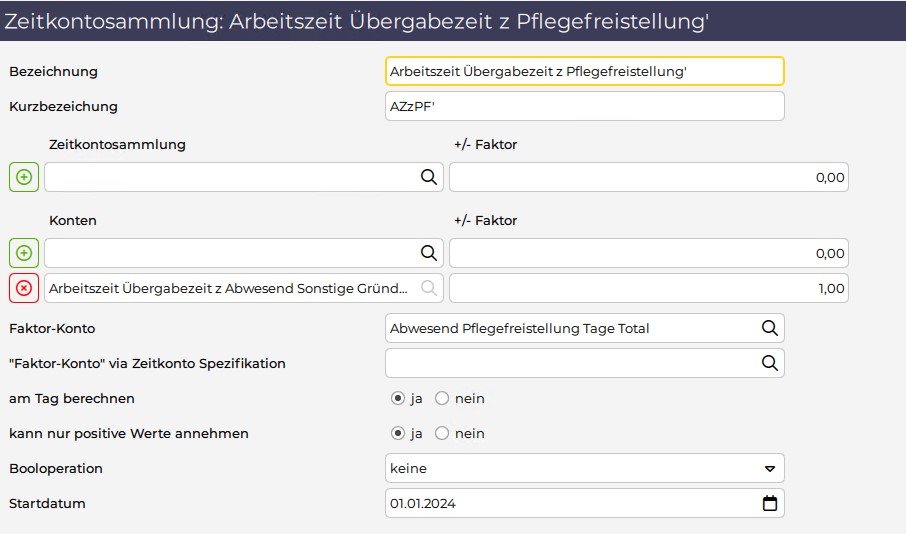
Task: Click greyed magnifier in Arbeitszeit Übergabezeit row
Action: coord(429,288)
